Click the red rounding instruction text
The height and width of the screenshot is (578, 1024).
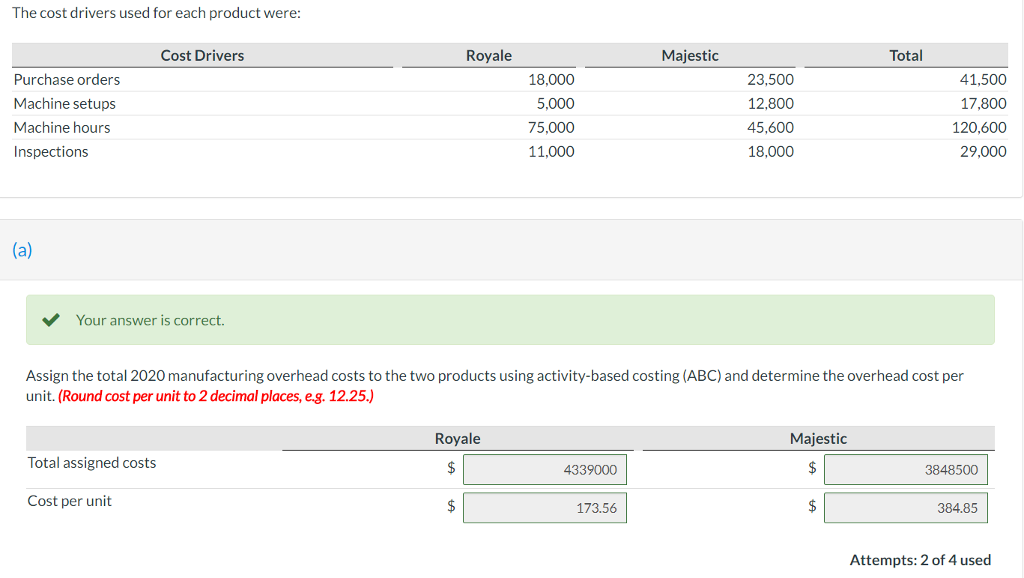point(216,396)
